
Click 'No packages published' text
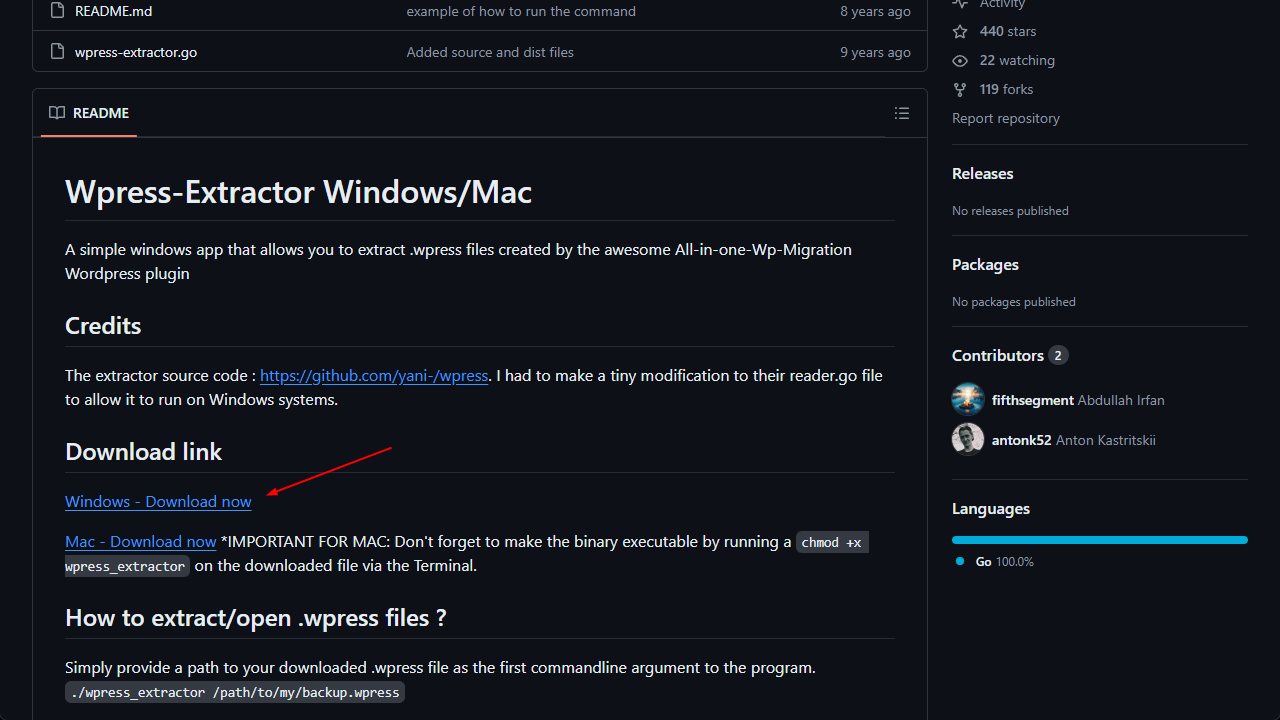pyautogui.click(x=1014, y=302)
